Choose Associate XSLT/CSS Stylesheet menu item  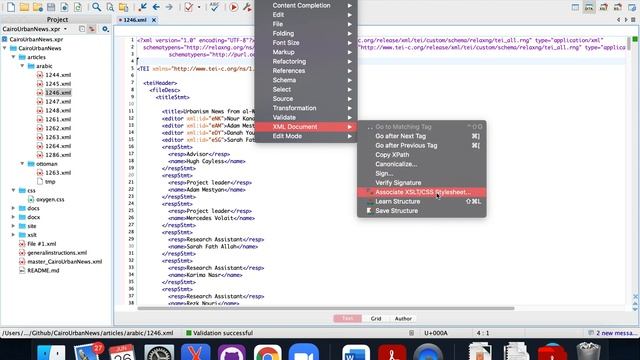tap(422, 192)
